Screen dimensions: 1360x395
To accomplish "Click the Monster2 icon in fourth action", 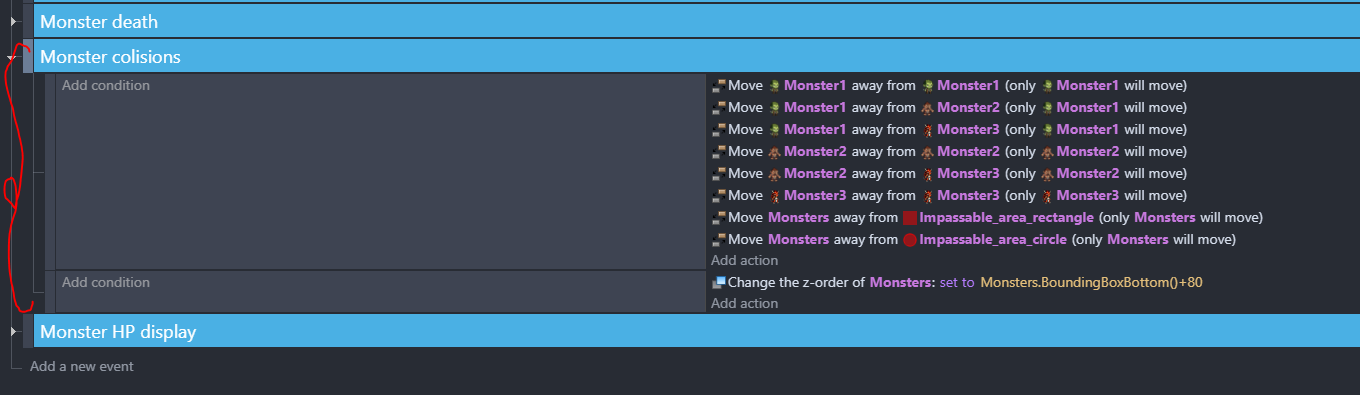I will (x=775, y=152).
